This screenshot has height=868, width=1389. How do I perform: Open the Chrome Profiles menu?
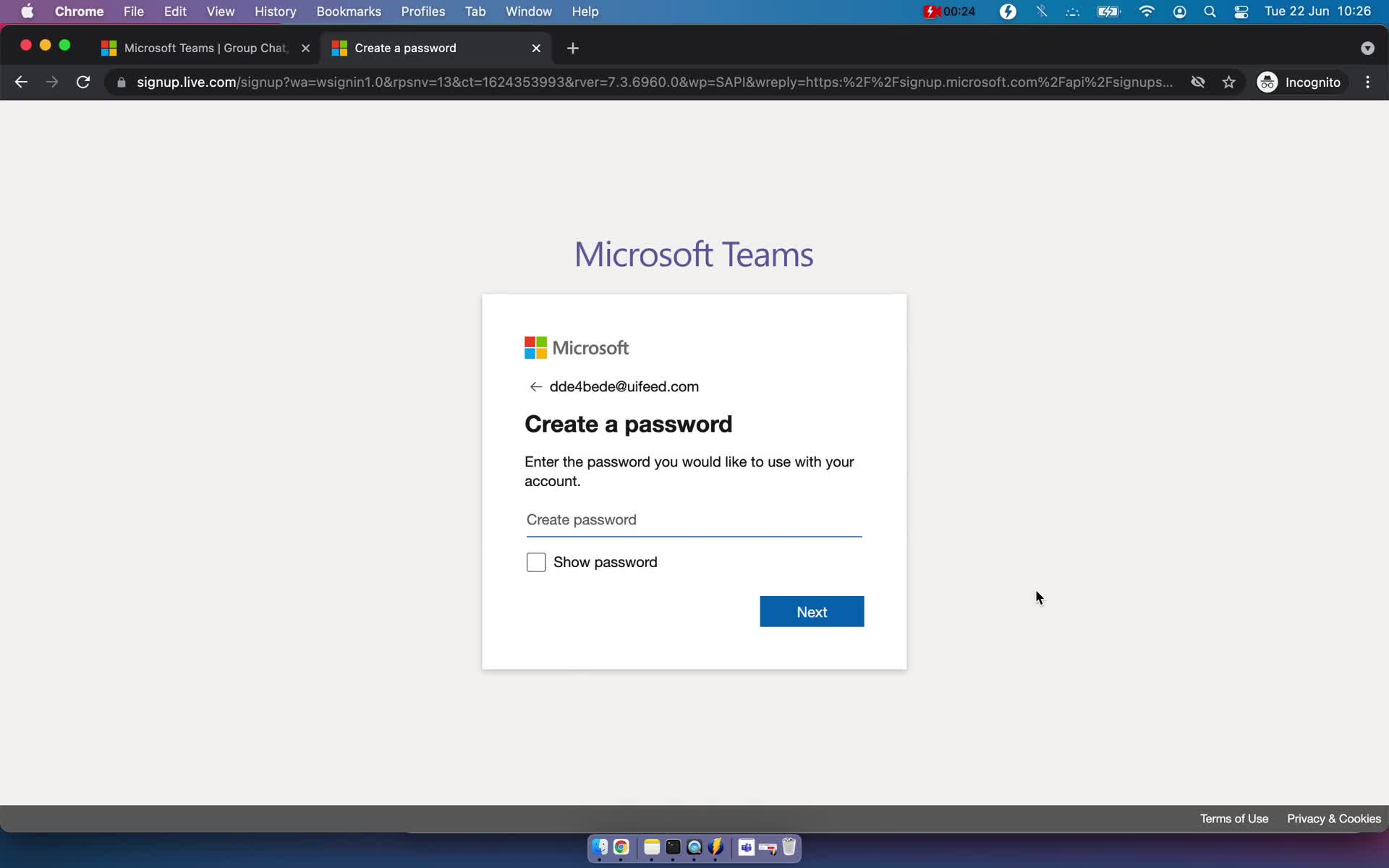pos(421,11)
